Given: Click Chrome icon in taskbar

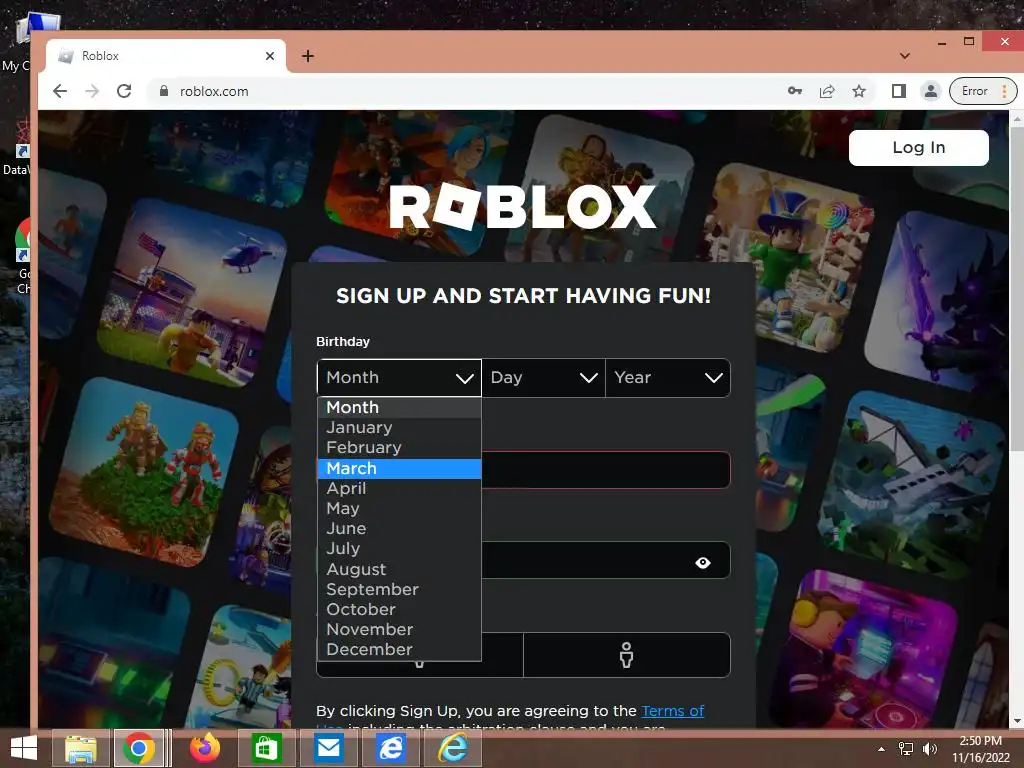Looking at the screenshot, I should click(x=138, y=748).
